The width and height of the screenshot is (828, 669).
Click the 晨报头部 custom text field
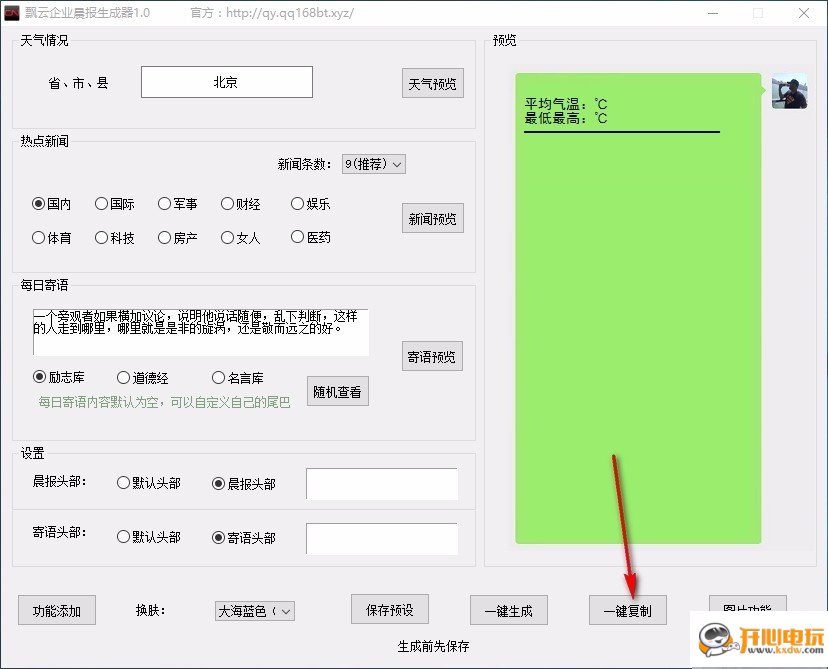pos(382,484)
